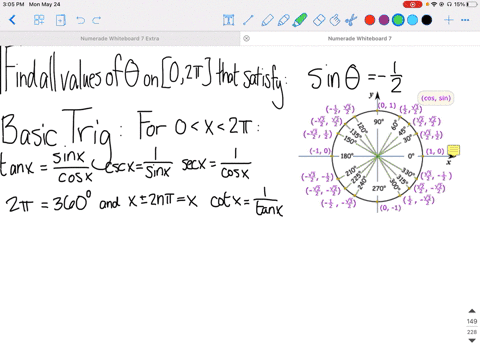Tap the 0° angle label

tap(411, 156)
